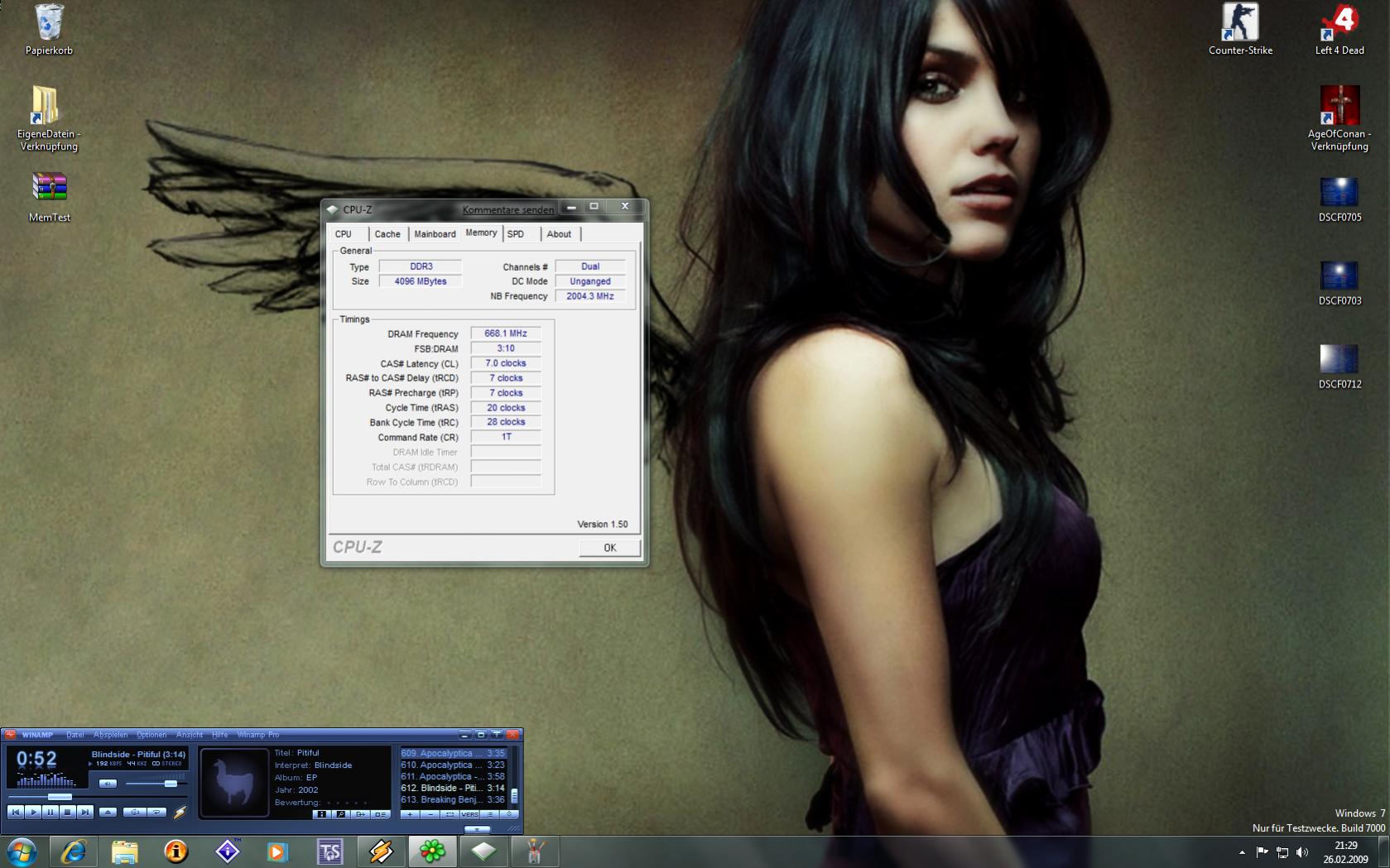Screen dimensions: 1390x868
Task: Click the playlist VERS button
Action: coord(469,814)
